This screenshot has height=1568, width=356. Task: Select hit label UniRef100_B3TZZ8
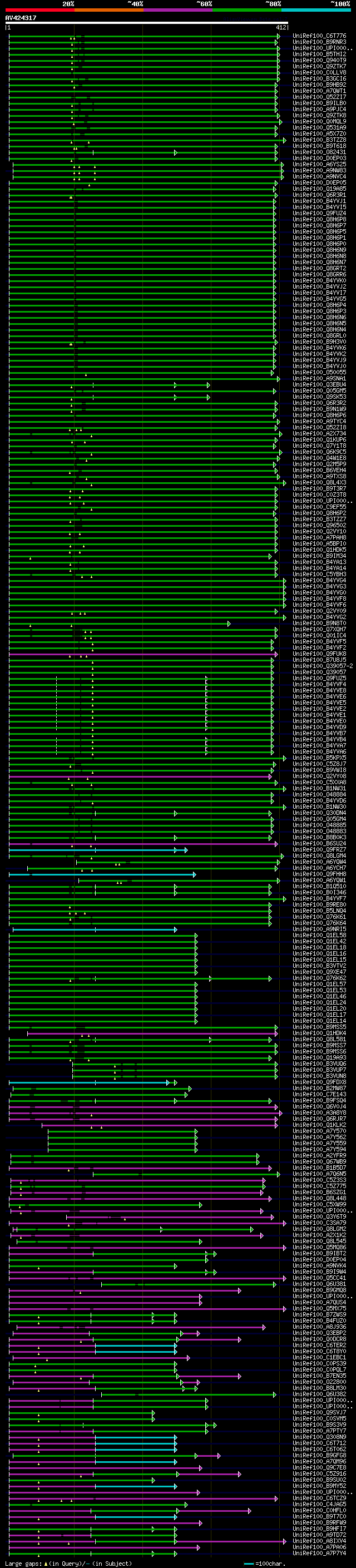(319, 140)
